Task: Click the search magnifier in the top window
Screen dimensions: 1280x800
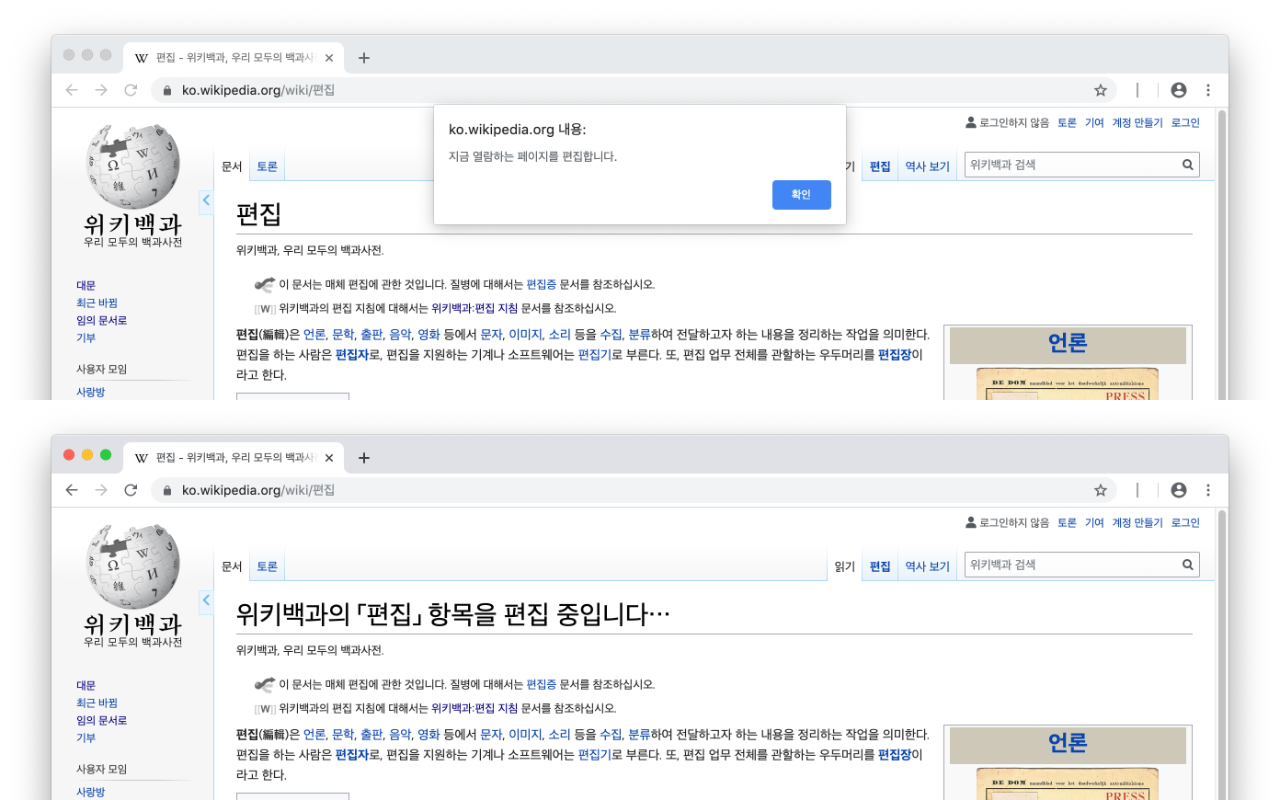Action: click(1188, 165)
